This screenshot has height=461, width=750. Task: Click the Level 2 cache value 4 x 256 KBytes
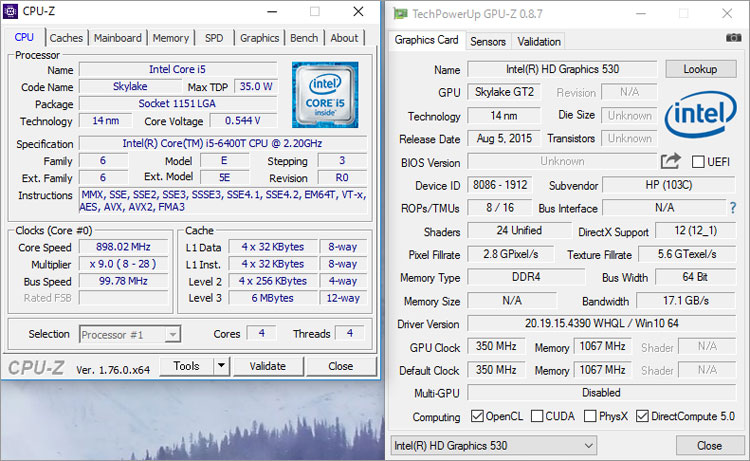click(x=273, y=281)
